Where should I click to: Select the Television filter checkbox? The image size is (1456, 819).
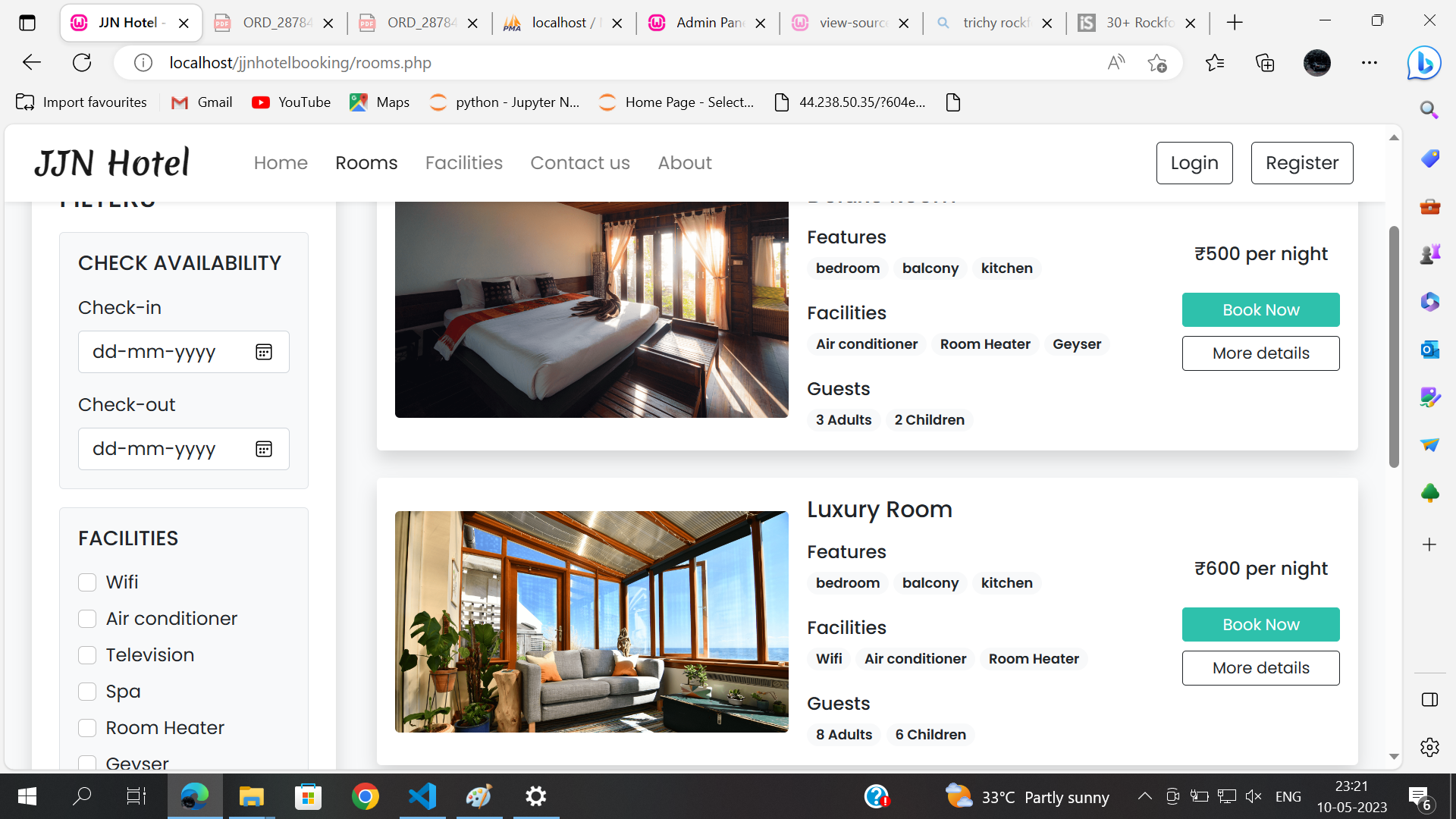pyautogui.click(x=86, y=654)
